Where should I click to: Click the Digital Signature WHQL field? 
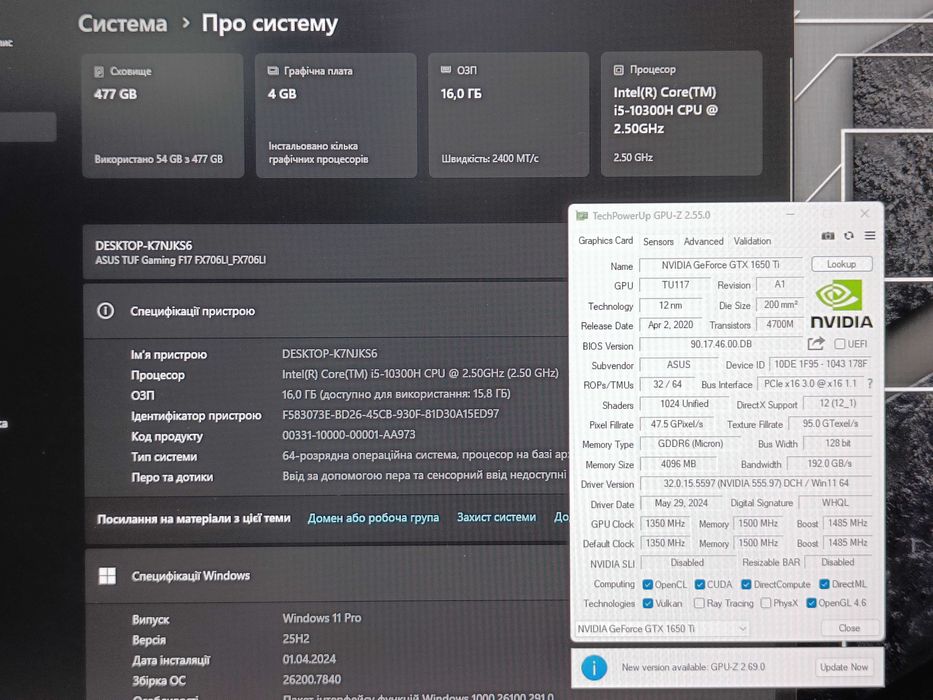pyautogui.click(x=835, y=503)
